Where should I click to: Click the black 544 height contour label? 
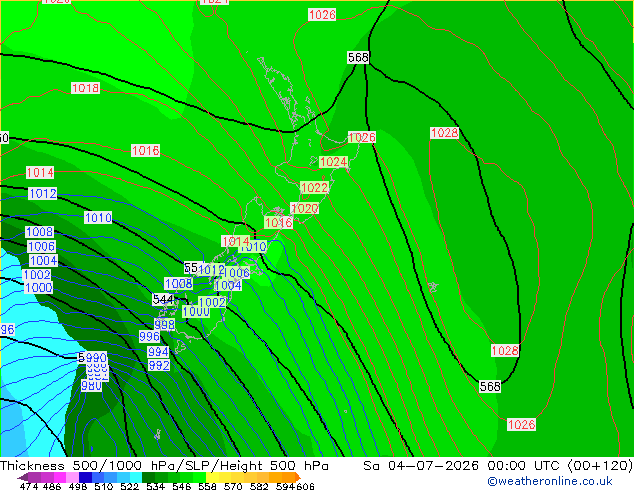coord(163,299)
